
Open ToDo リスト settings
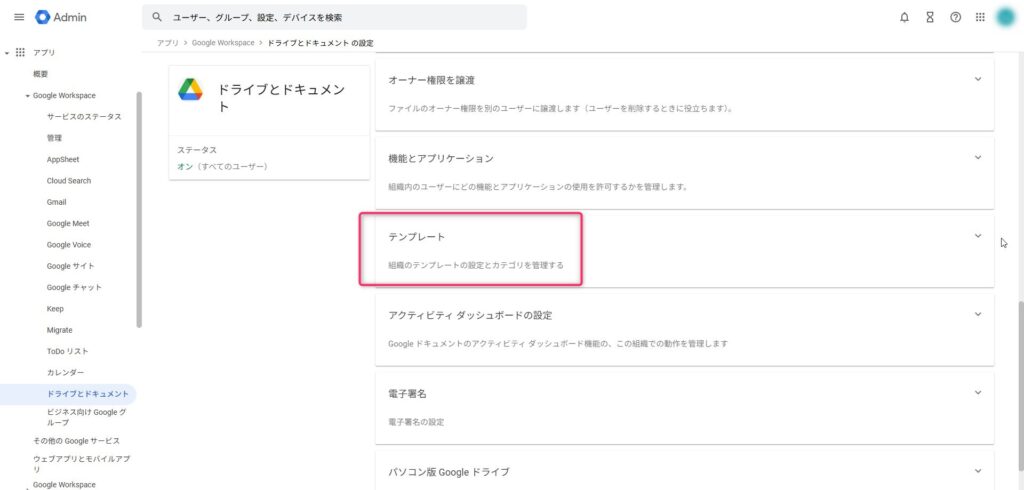point(67,351)
